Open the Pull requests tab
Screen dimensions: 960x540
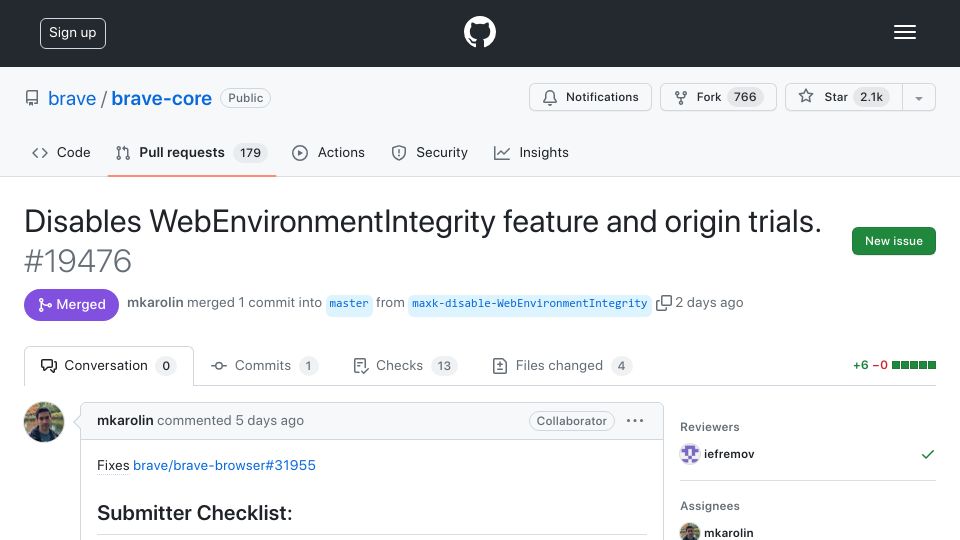[x=192, y=152]
